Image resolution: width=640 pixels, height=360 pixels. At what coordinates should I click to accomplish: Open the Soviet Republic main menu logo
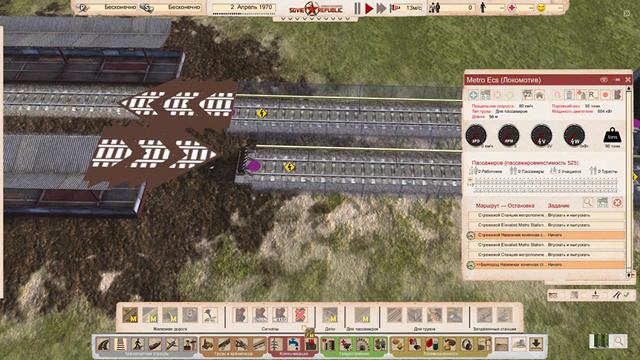point(315,9)
